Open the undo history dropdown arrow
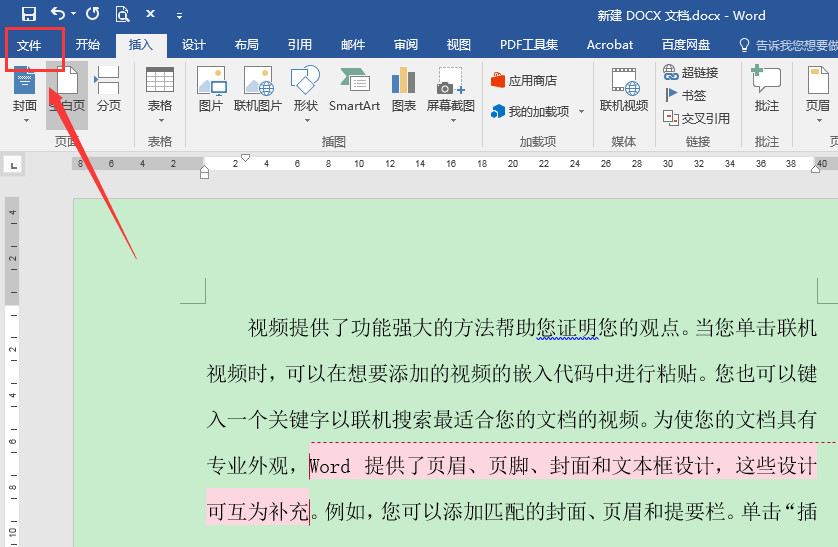This screenshot has height=547, width=838. tap(73, 14)
